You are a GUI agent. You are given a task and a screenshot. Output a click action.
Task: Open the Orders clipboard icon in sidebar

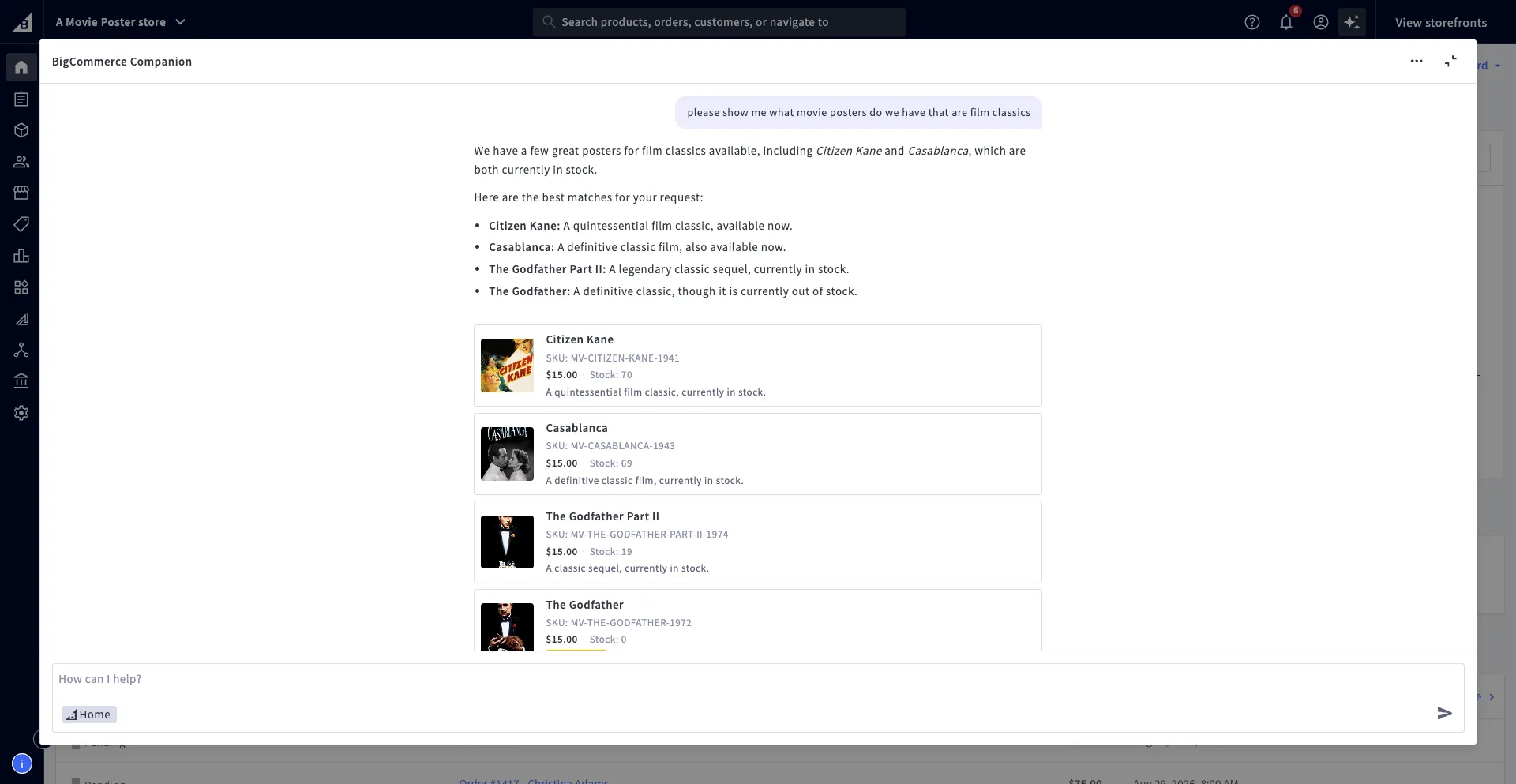[x=21, y=99]
